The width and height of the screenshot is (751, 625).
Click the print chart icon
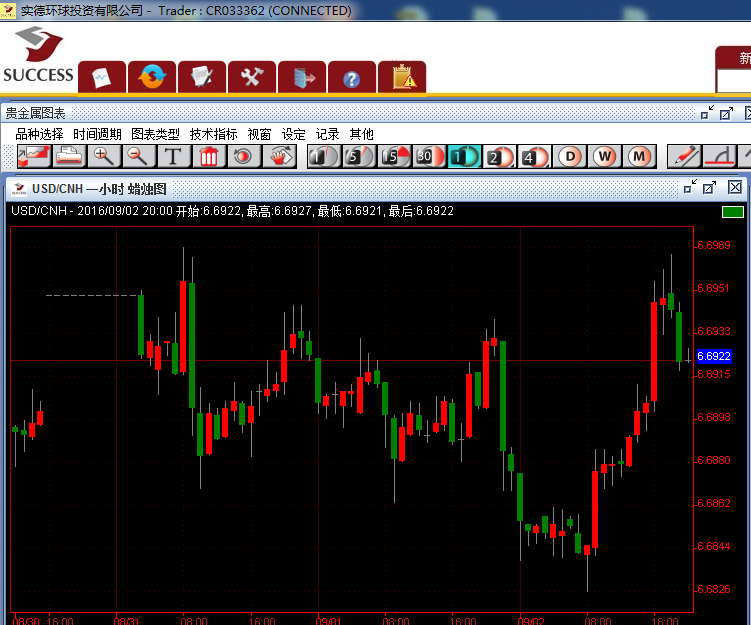[69, 156]
